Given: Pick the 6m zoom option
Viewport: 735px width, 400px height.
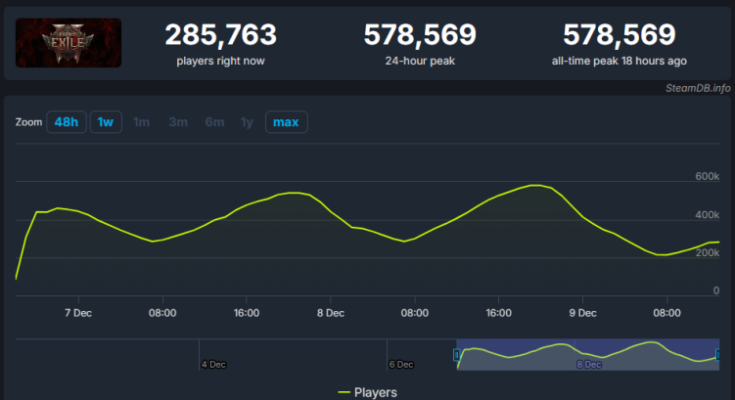Looking at the screenshot, I should click(214, 123).
